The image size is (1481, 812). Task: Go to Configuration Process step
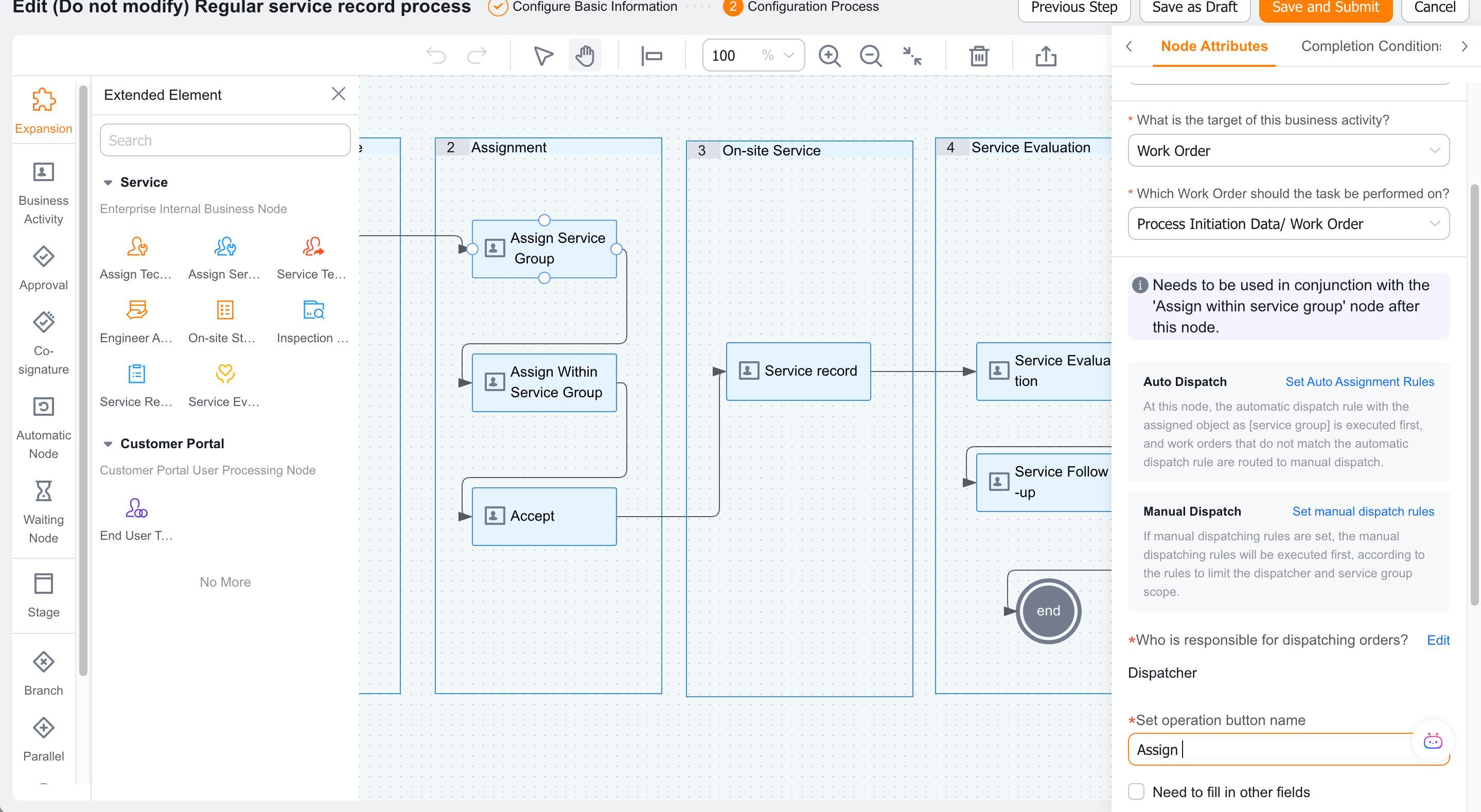click(801, 7)
